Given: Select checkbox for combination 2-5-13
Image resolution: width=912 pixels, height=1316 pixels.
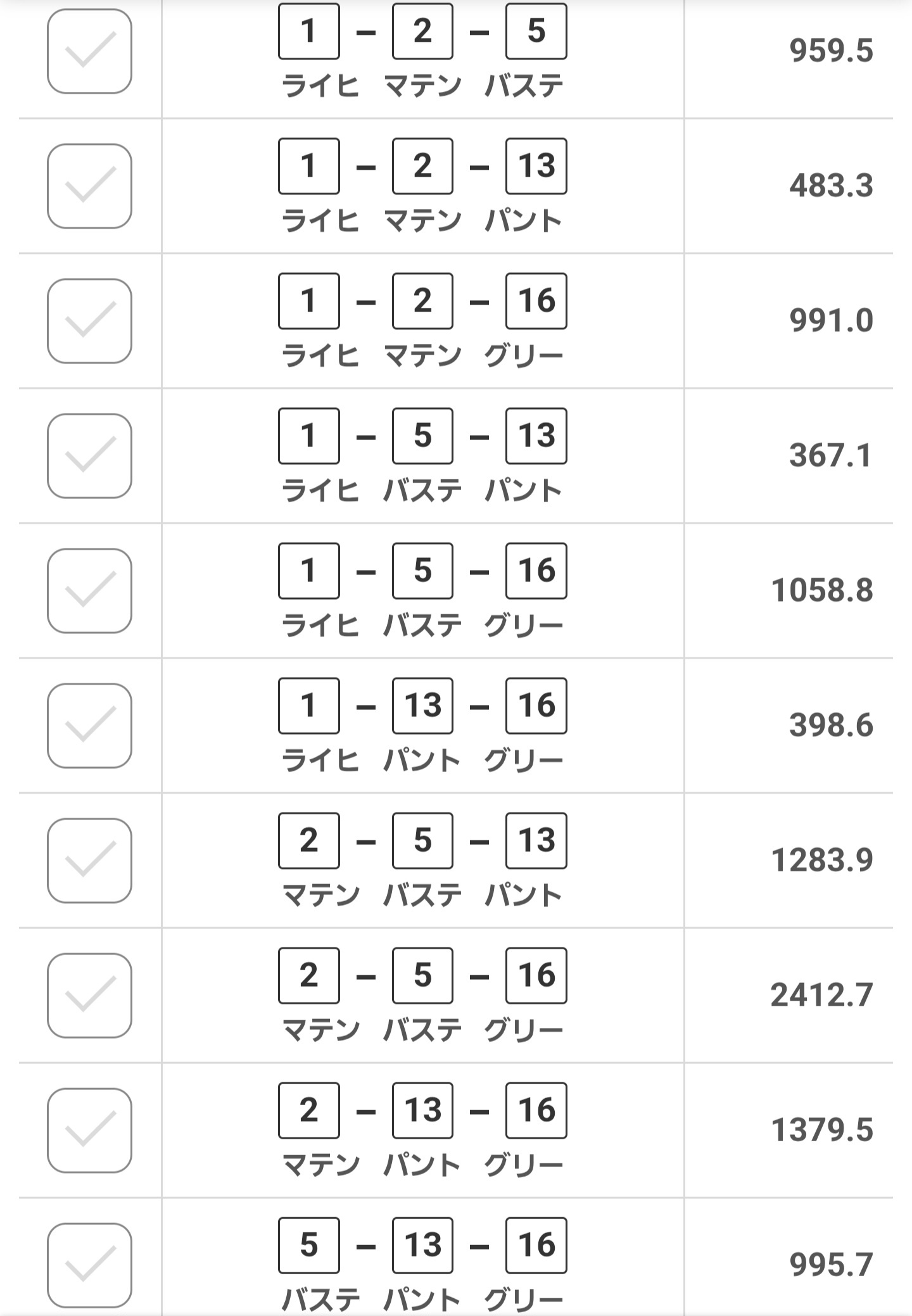Looking at the screenshot, I should tap(89, 861).
